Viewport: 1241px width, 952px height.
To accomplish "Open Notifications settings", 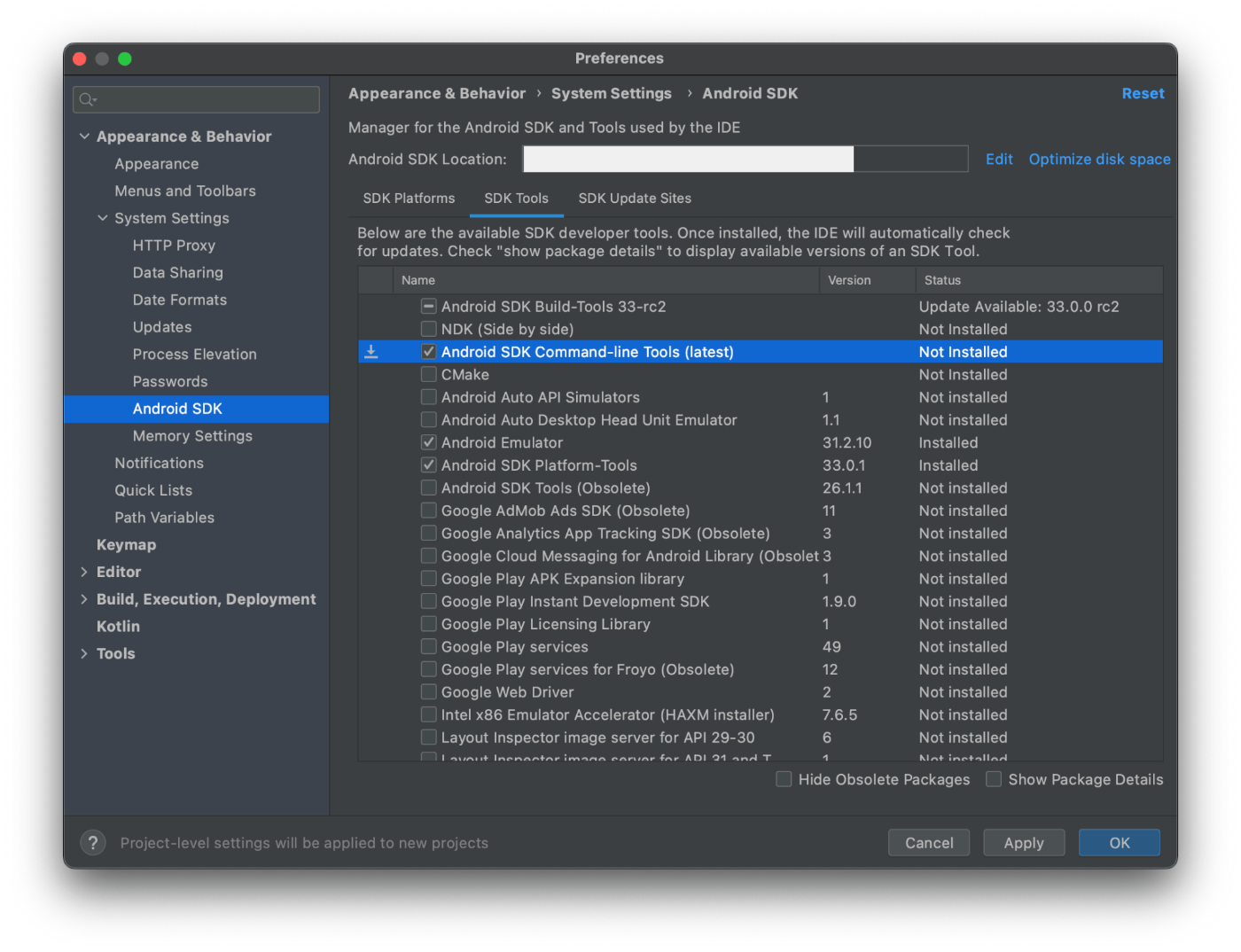I will (159, 463).
